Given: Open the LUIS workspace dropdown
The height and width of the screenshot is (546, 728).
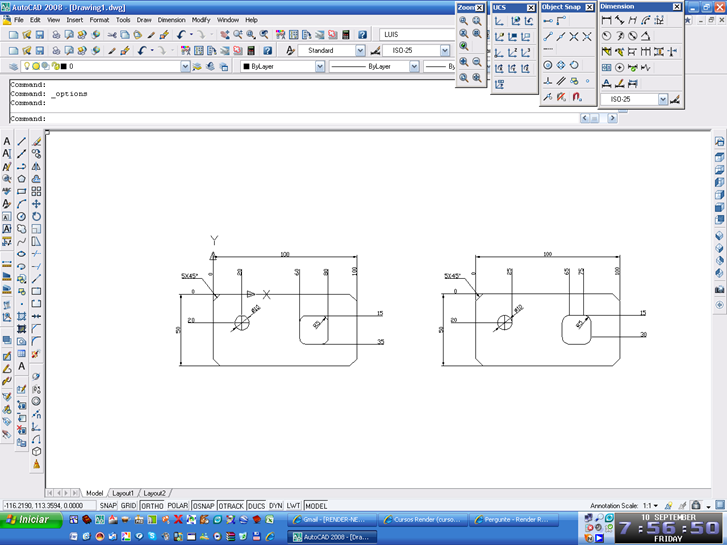Looking at the screenshot, I should (418, 34).
